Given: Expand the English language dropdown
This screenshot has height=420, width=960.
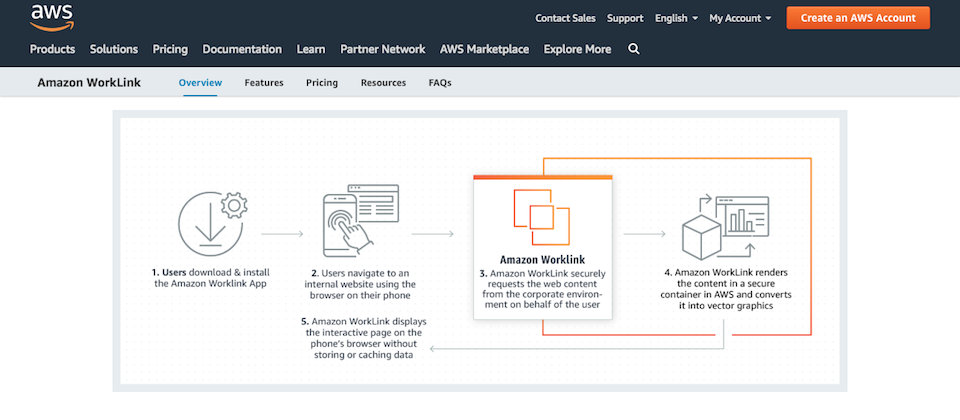Looking at the screenshot, I should pyautogui.click(x=676, y=18).
